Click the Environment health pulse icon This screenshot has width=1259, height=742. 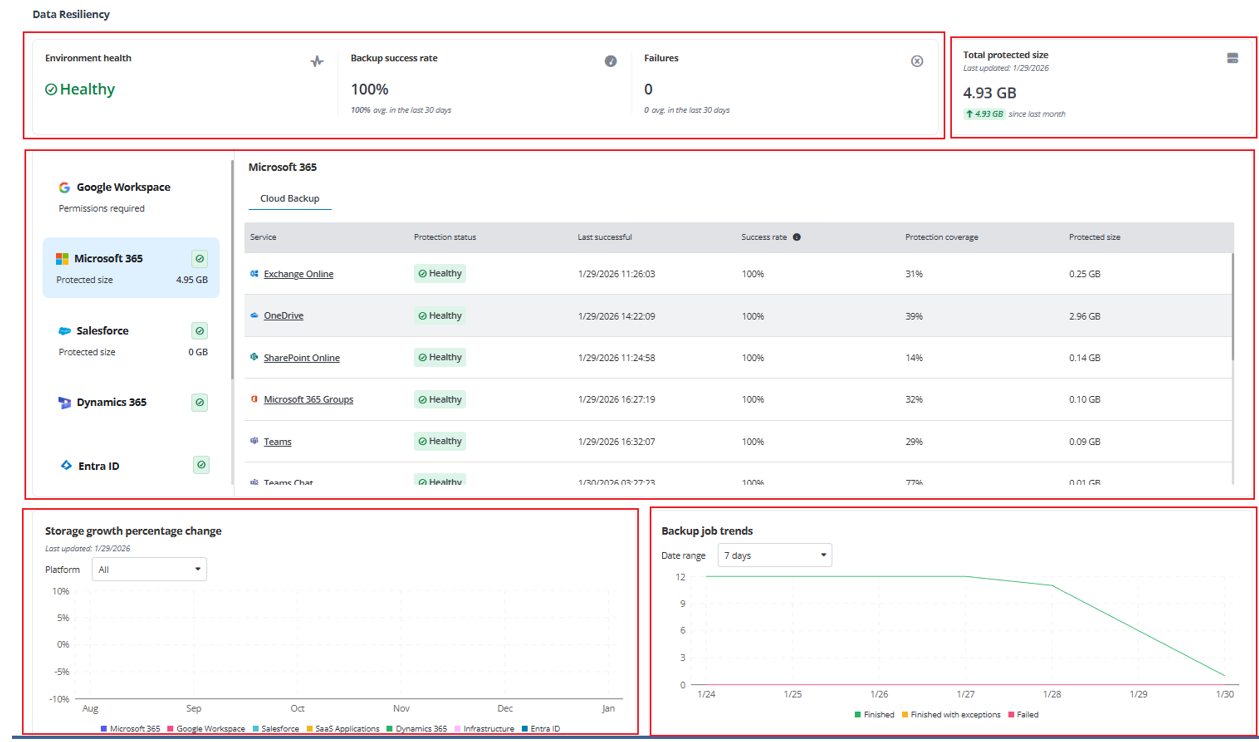(x=317, y=61)
